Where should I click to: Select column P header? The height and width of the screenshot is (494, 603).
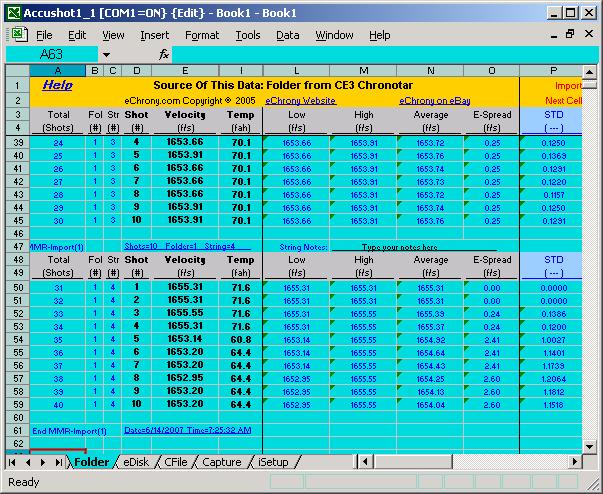[553, 71]
